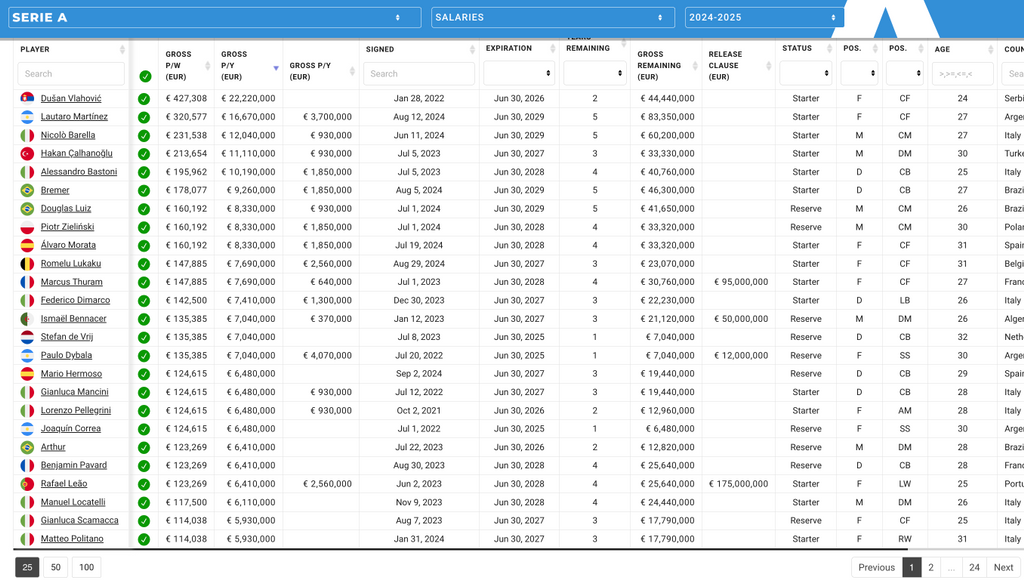This screenshot has width=1024, height=586.
Task: Open the 2024-2025 season dropdown
Action: pyautogui.click(x=764, y=18)
